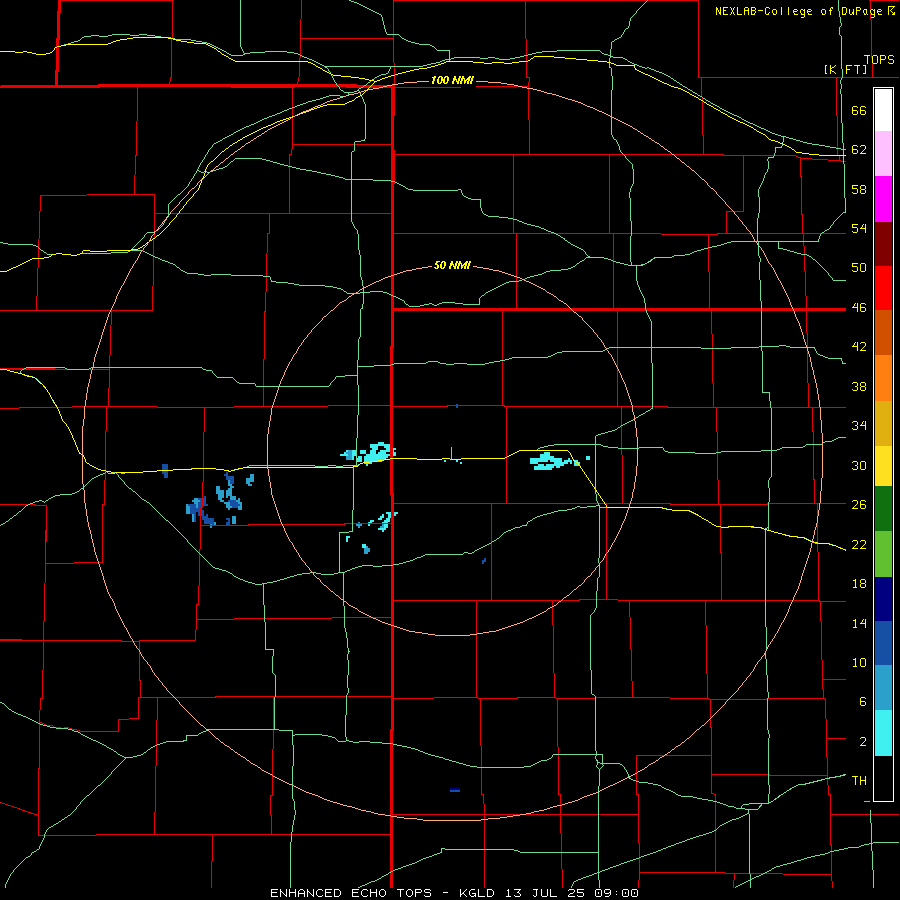Click the isolated blue echo on the western yellow highway
Screen dimensions: 900x900
point(165,471)
